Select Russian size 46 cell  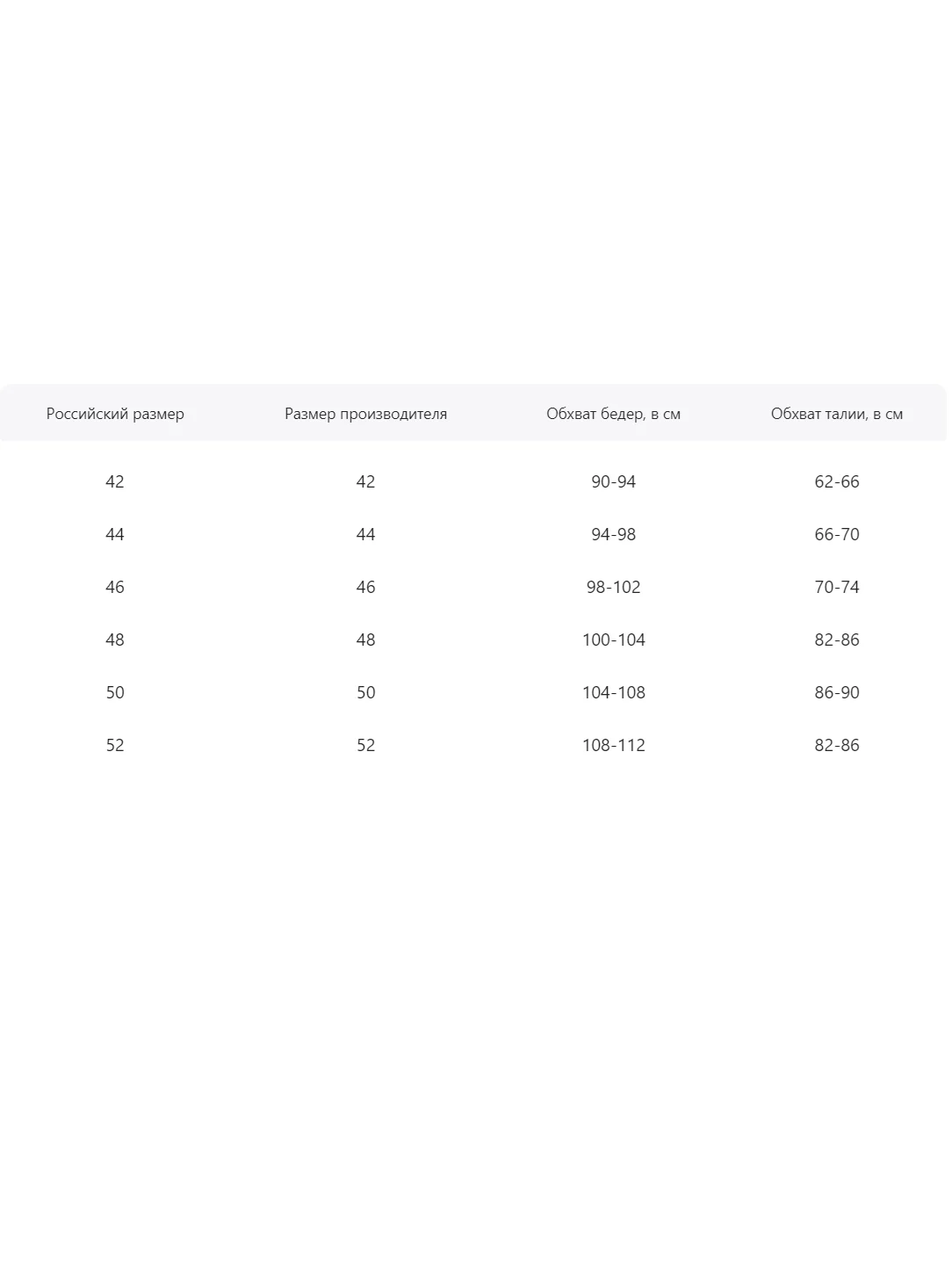pos(115,587)
